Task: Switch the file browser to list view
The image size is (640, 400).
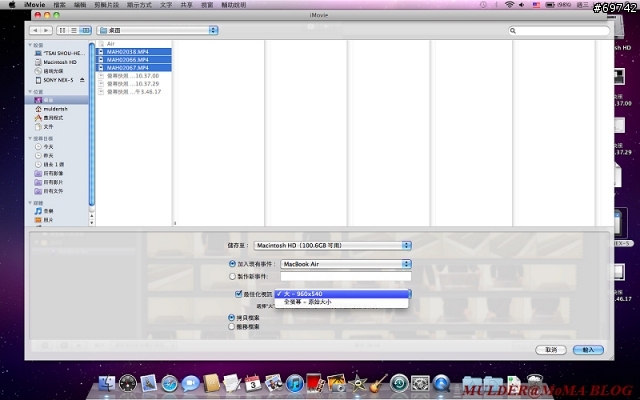Action: click(x=74, y=30)
